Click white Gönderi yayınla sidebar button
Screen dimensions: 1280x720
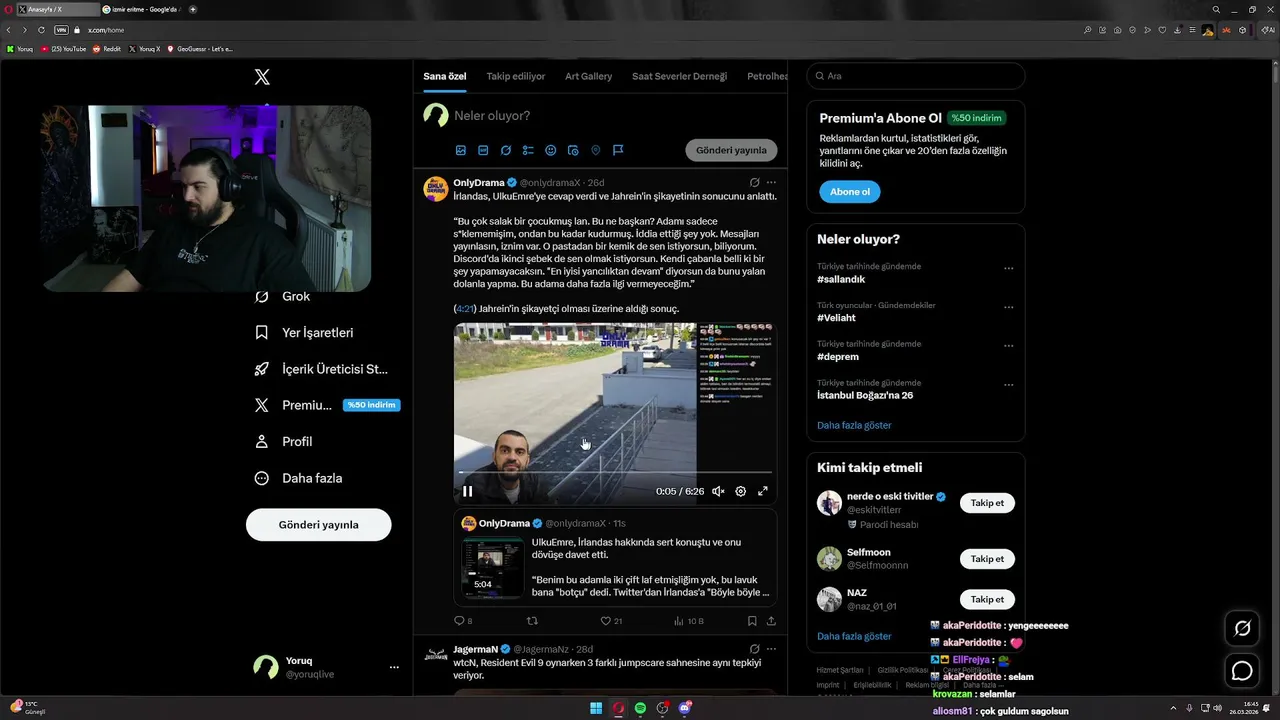pos(319,524)
